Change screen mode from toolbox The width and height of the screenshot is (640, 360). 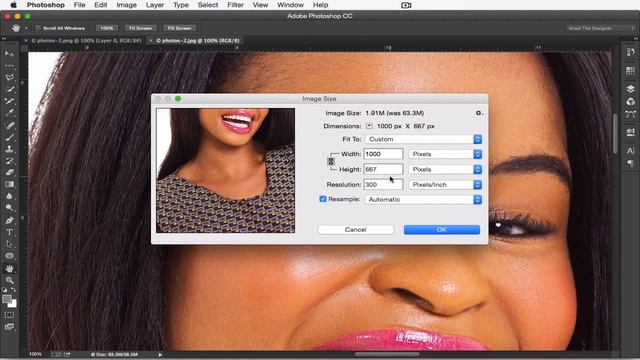pos(9,327)
